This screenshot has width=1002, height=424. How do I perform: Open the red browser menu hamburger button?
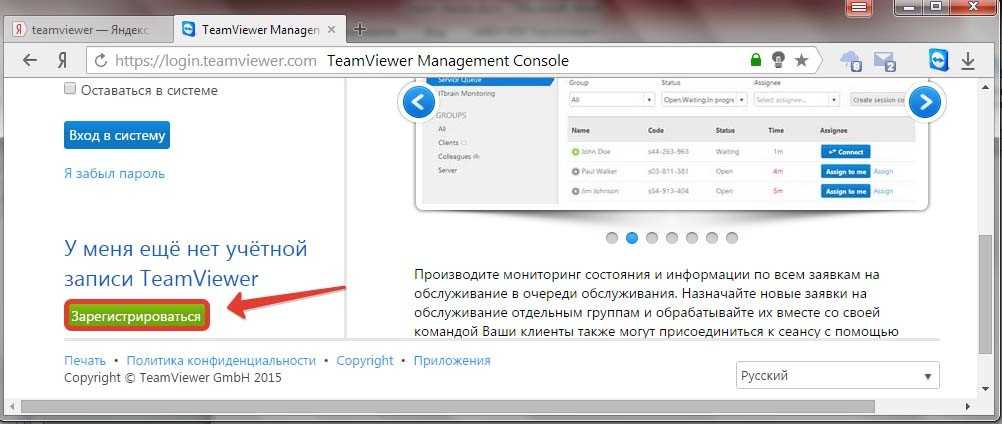click(x=859, y=7)
